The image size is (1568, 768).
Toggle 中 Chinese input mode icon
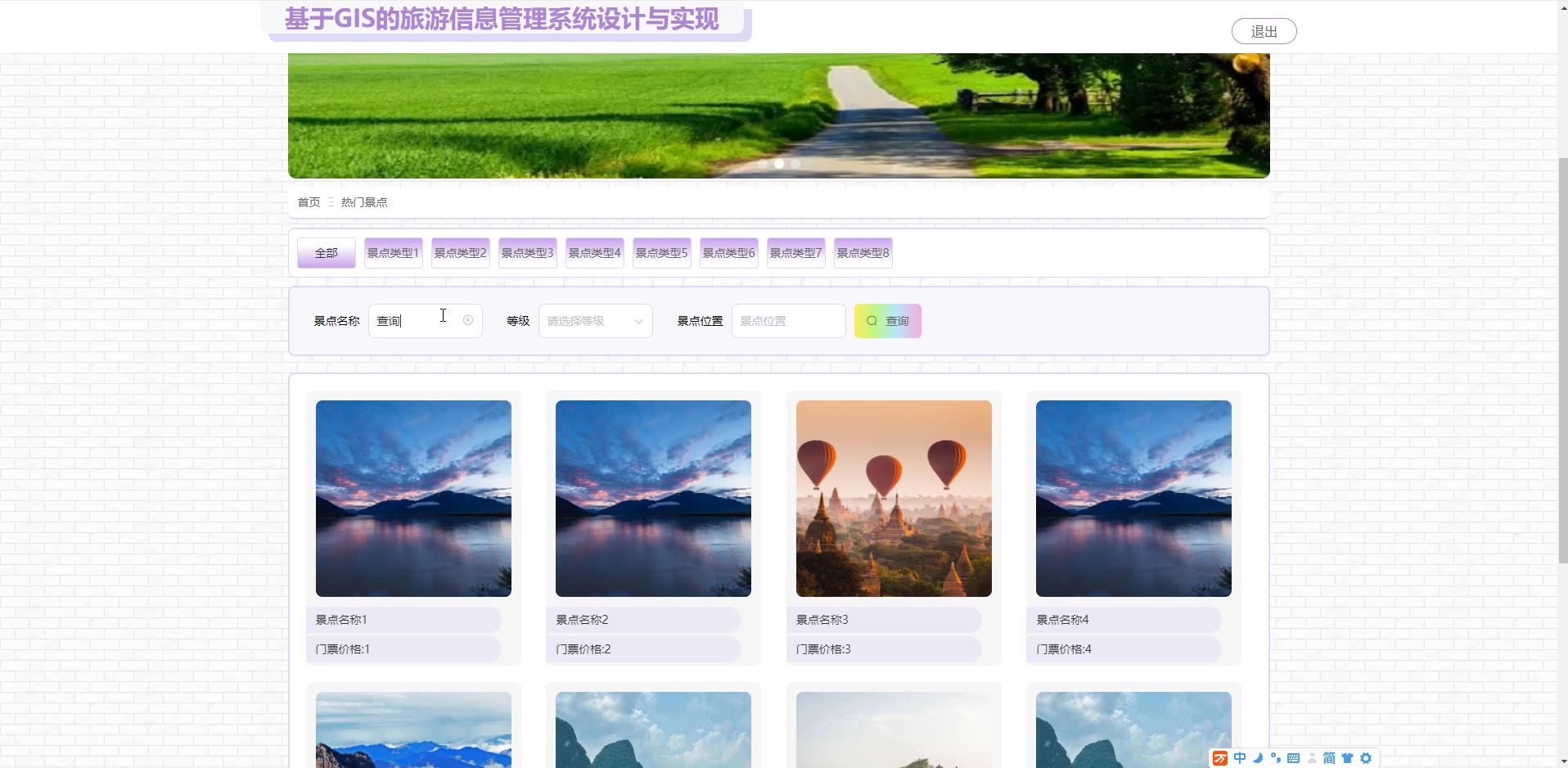point(1240,758)
